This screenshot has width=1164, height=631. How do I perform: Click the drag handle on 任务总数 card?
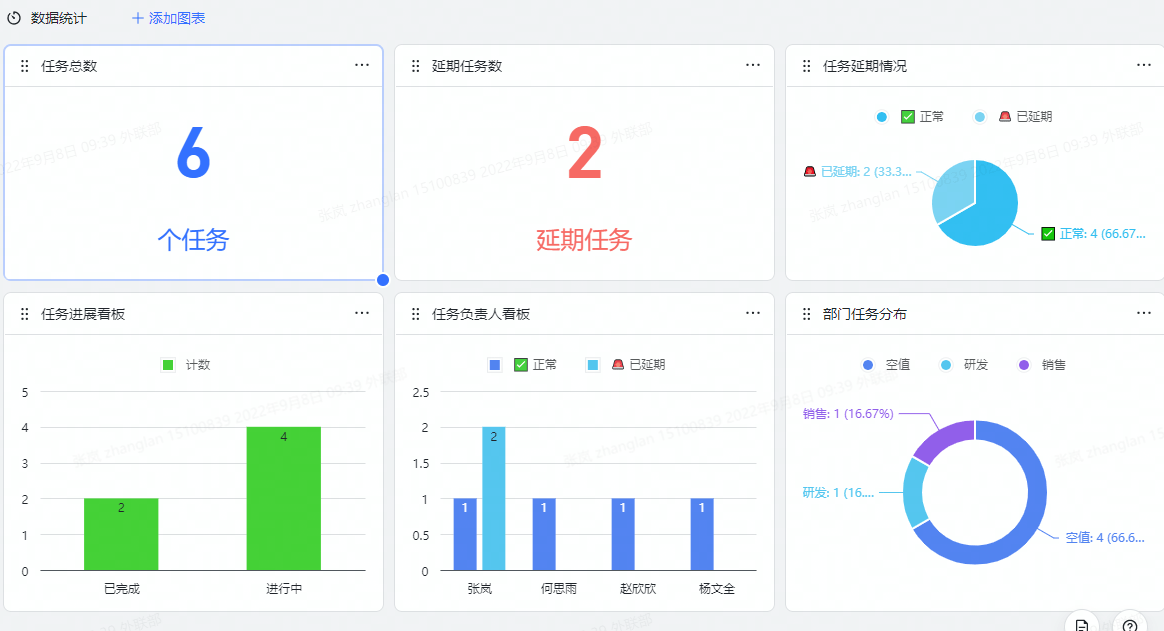coord(25,66)
